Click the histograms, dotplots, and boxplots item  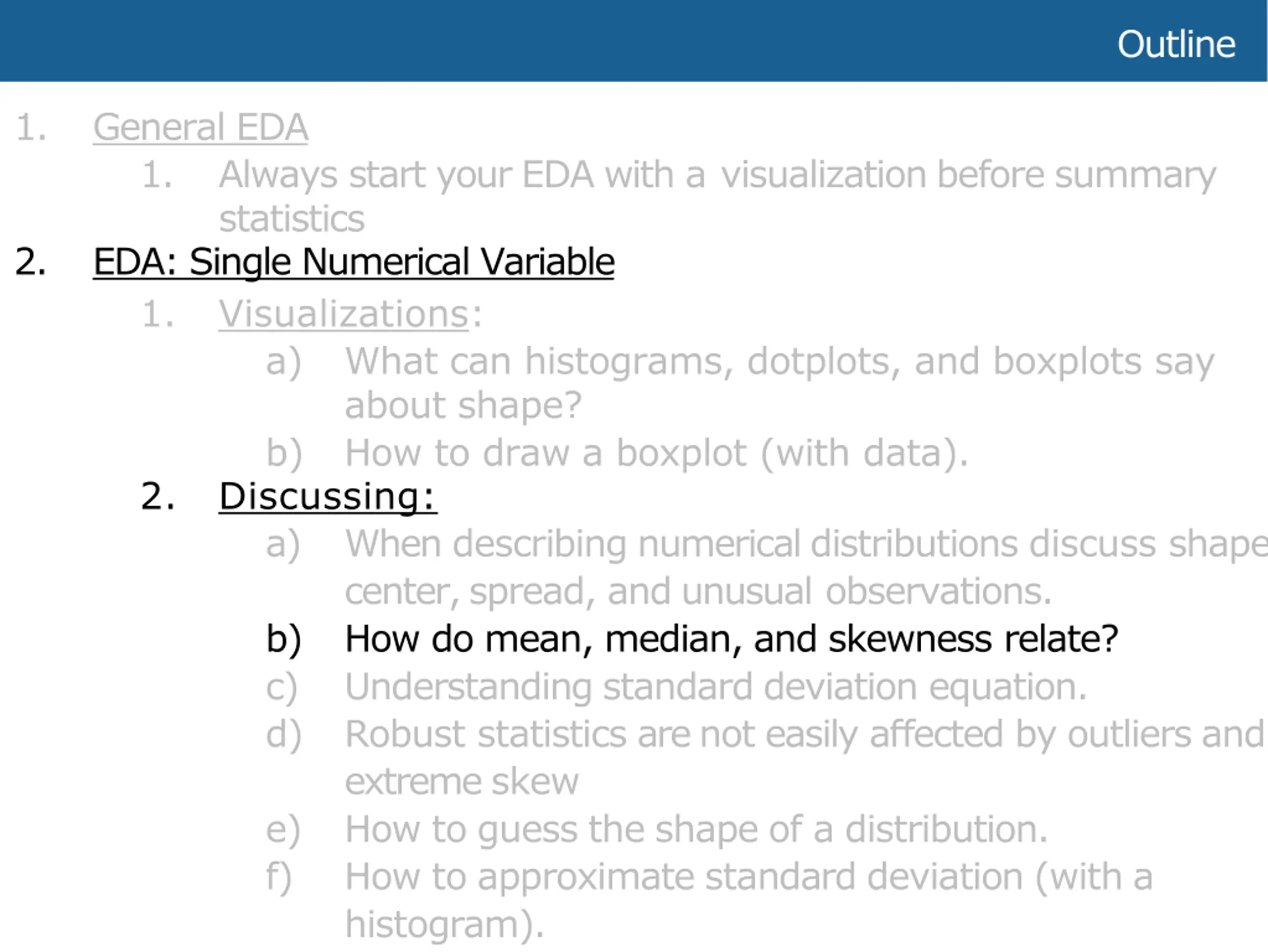coord(780,383)
